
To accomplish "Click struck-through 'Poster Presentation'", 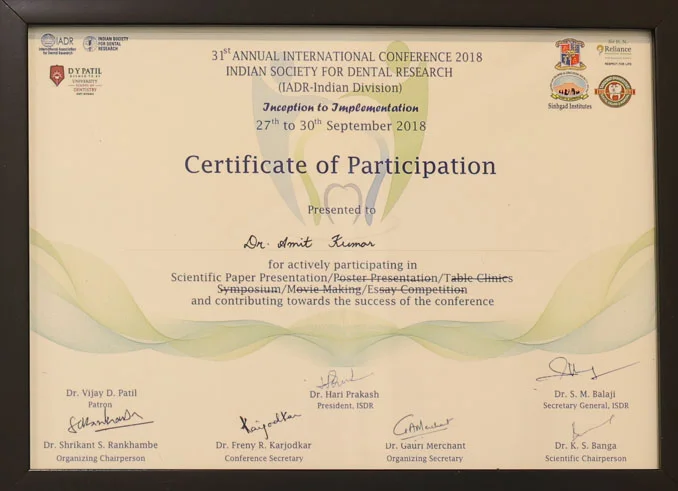I will (x=386, y=277).
